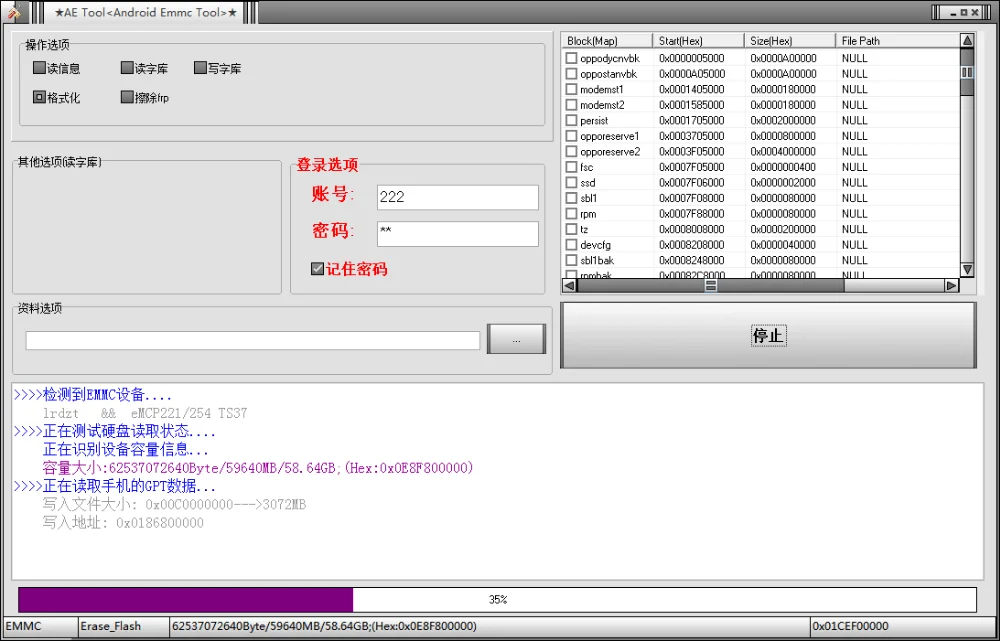Click the 资料选项 file path field
The image size is (1000, 641).
click(253, 340)
